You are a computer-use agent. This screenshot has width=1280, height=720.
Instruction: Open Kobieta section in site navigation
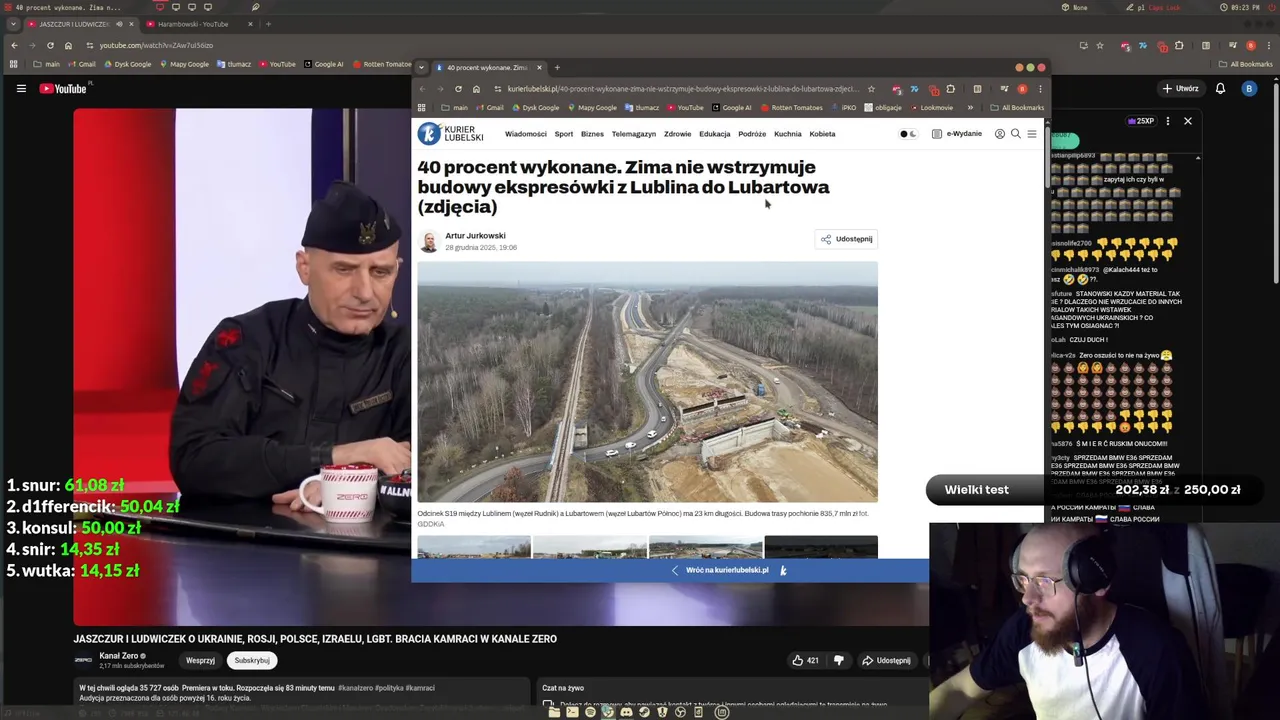[x=822, y=134]
